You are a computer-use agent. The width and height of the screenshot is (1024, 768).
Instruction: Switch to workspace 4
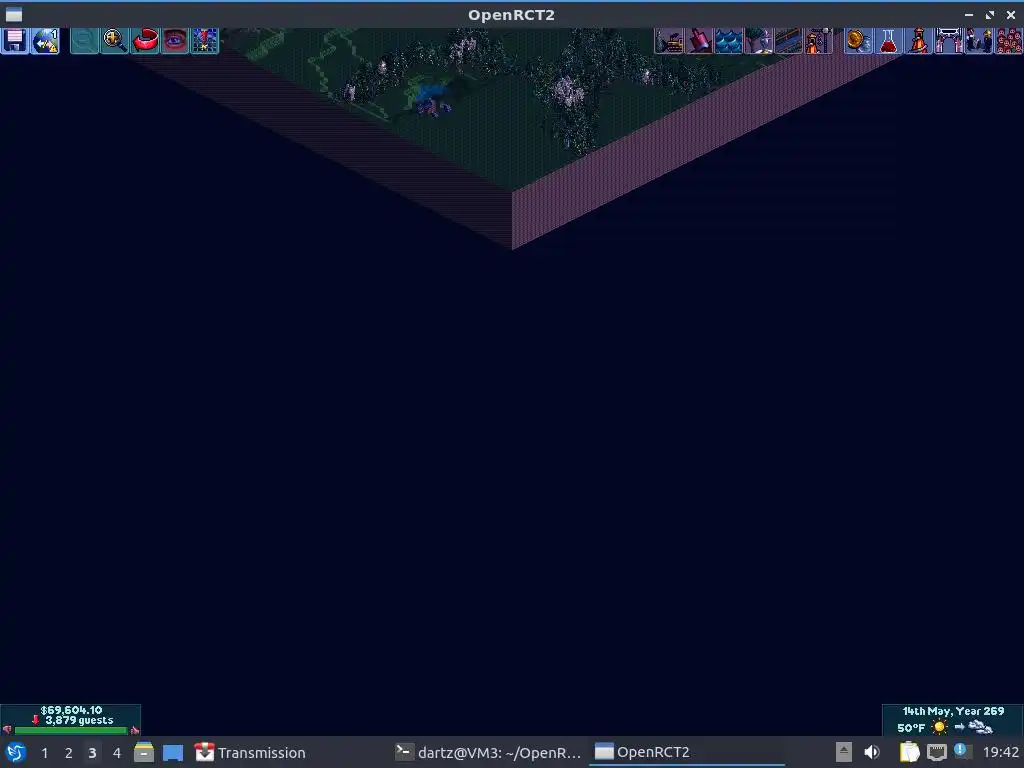click(117, 753)
